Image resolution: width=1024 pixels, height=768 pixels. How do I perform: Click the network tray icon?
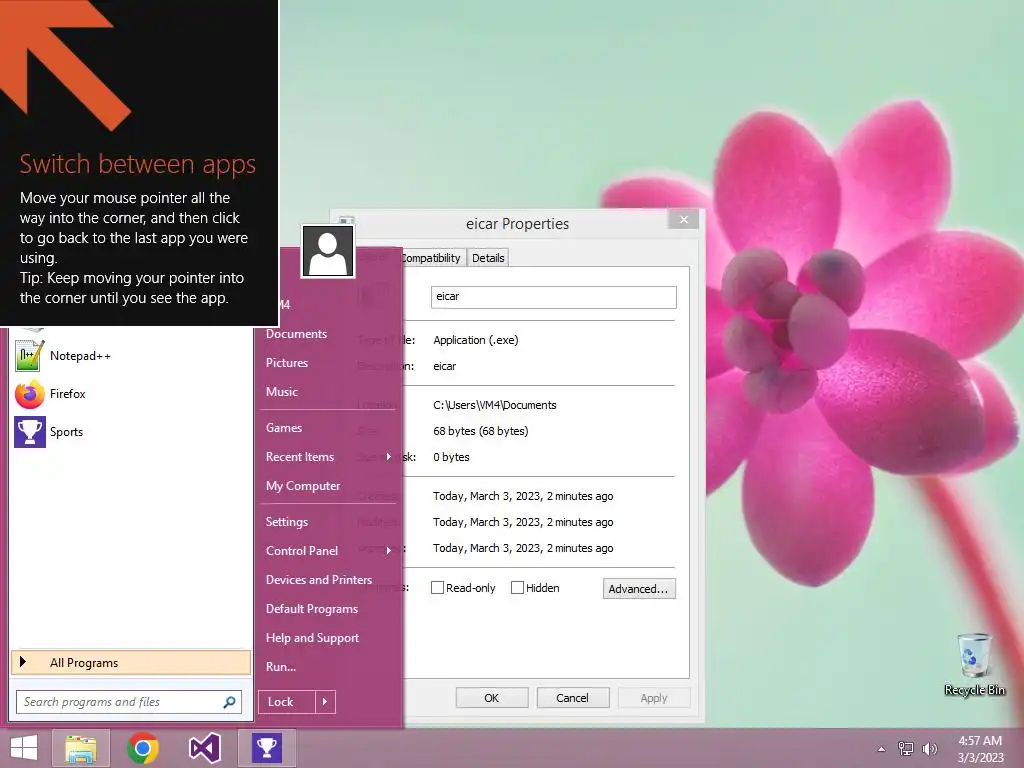[906, 749]
